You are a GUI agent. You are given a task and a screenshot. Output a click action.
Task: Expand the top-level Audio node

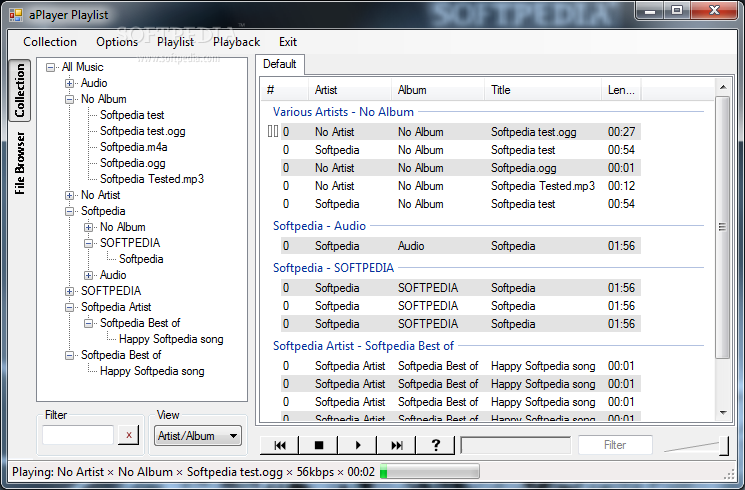coord(69,84)
